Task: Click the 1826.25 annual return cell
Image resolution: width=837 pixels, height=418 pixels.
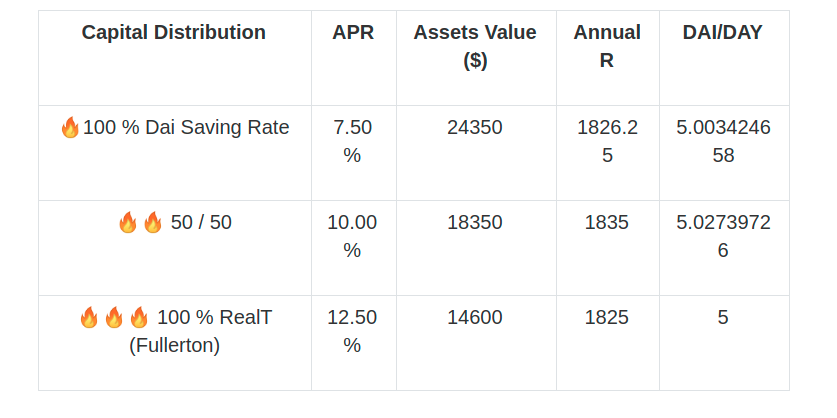Action: [x=607, y=141]
